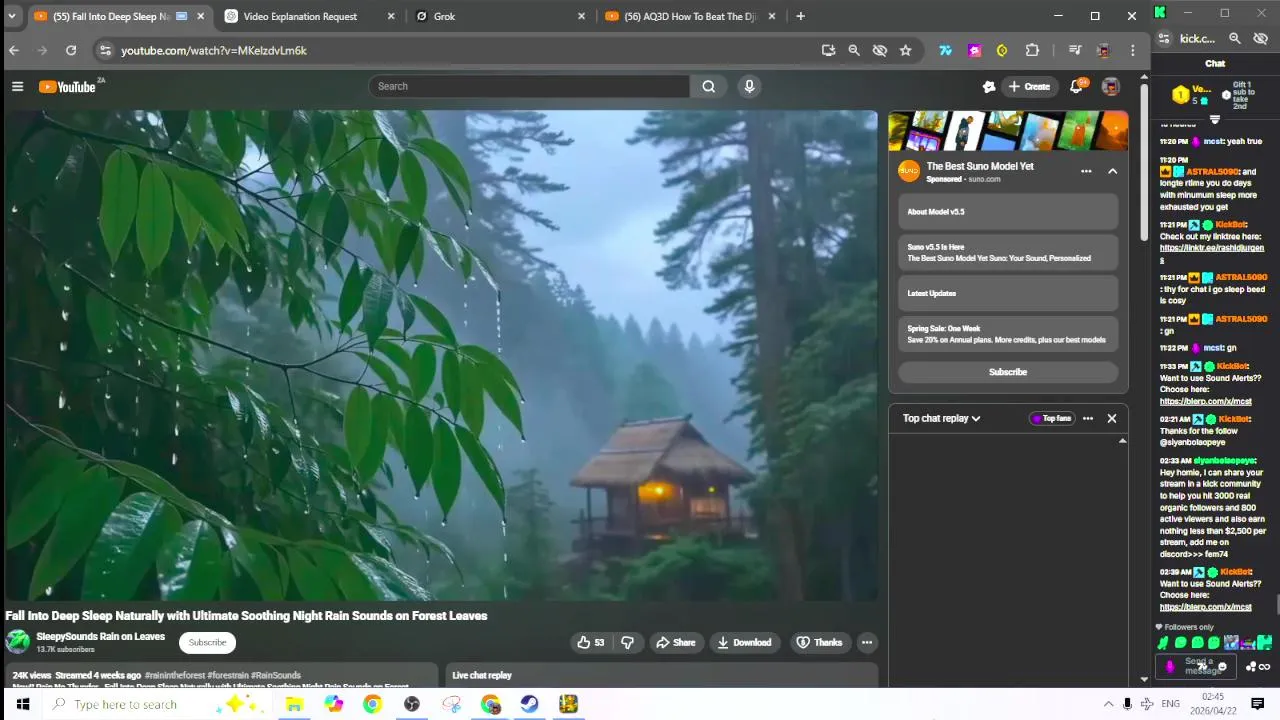1280x720 pixels.
Task: Click install app icon in address bar
Action: [828, 50]
